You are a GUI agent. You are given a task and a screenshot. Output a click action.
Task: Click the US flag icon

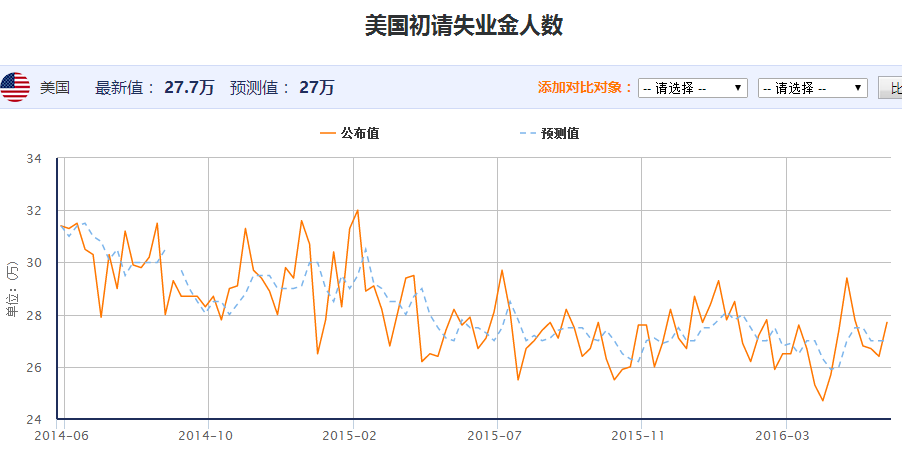(x=15, y=88)
